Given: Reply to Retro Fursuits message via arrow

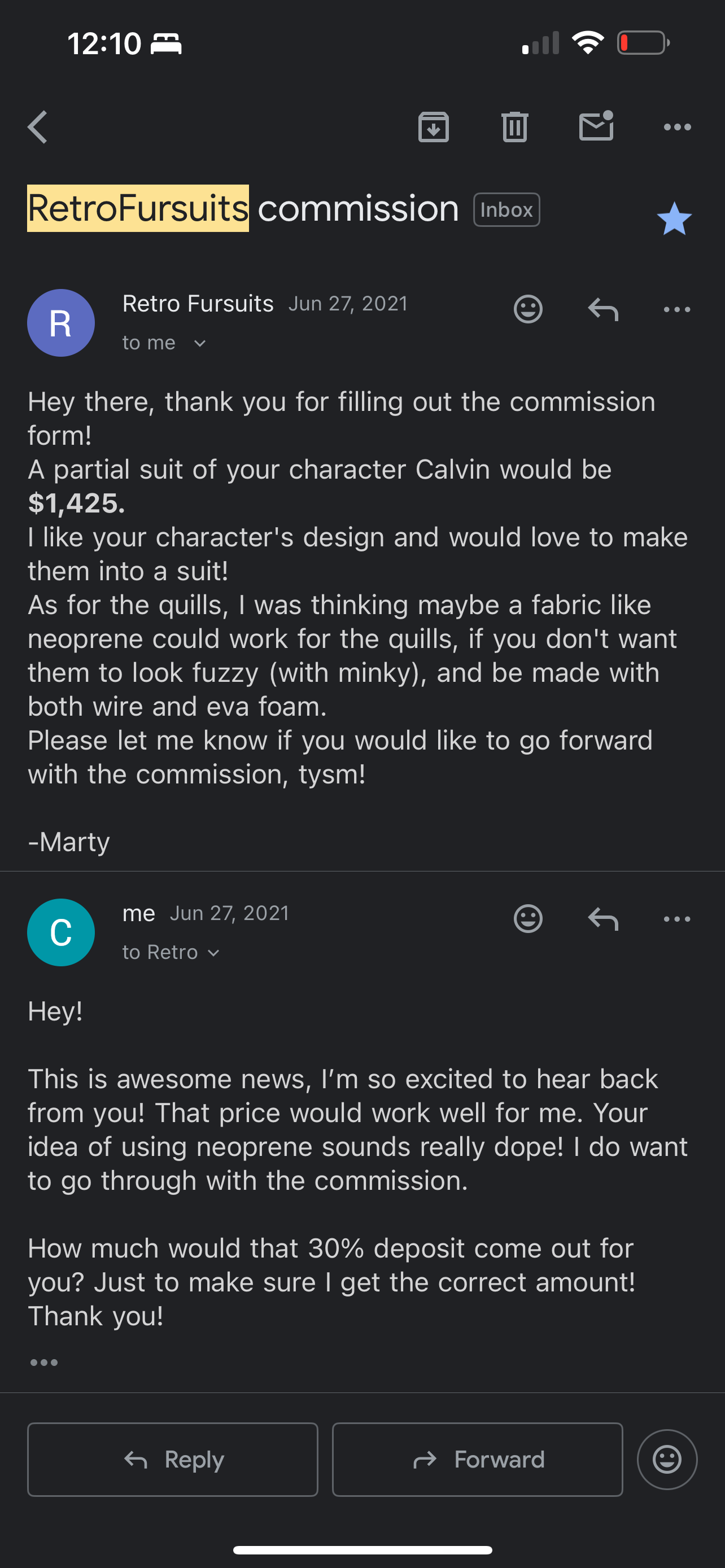Looking at the screenshot, I should pos(603,309).
